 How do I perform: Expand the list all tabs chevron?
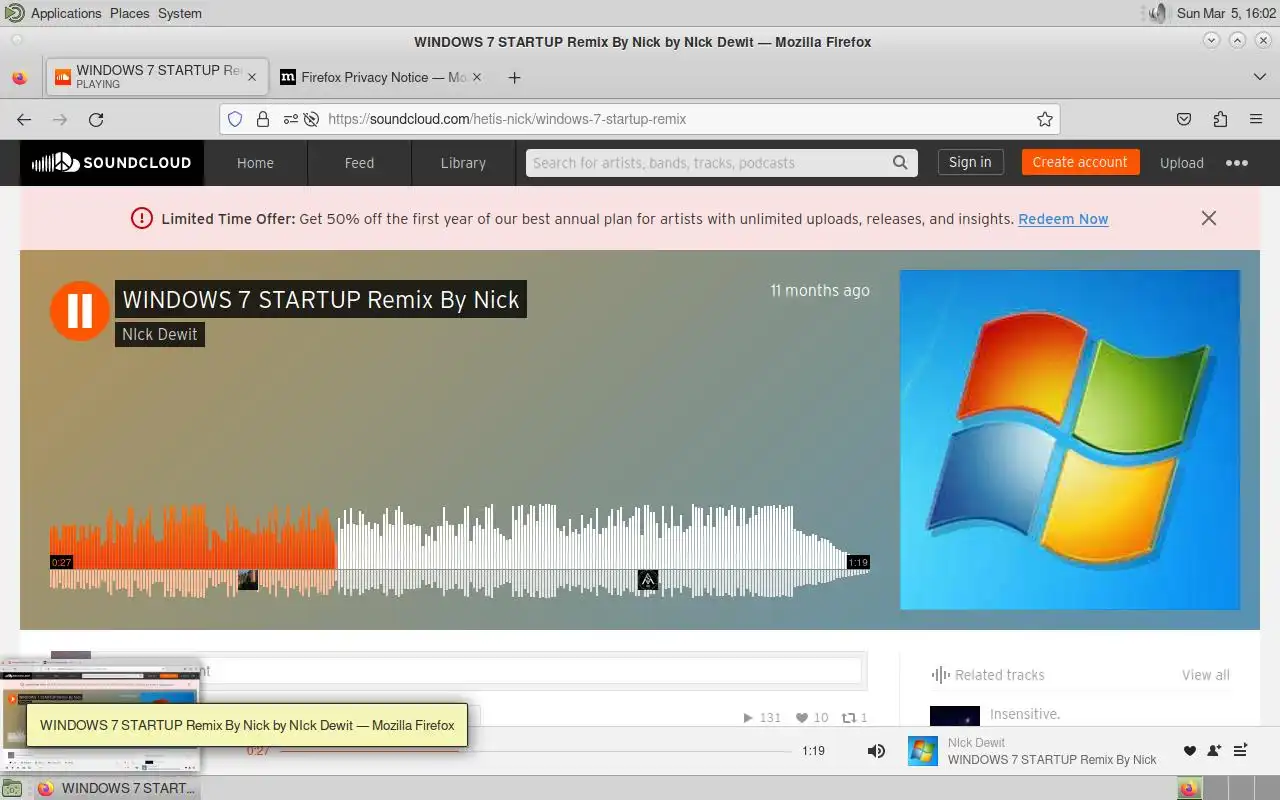click(1259, 77)
